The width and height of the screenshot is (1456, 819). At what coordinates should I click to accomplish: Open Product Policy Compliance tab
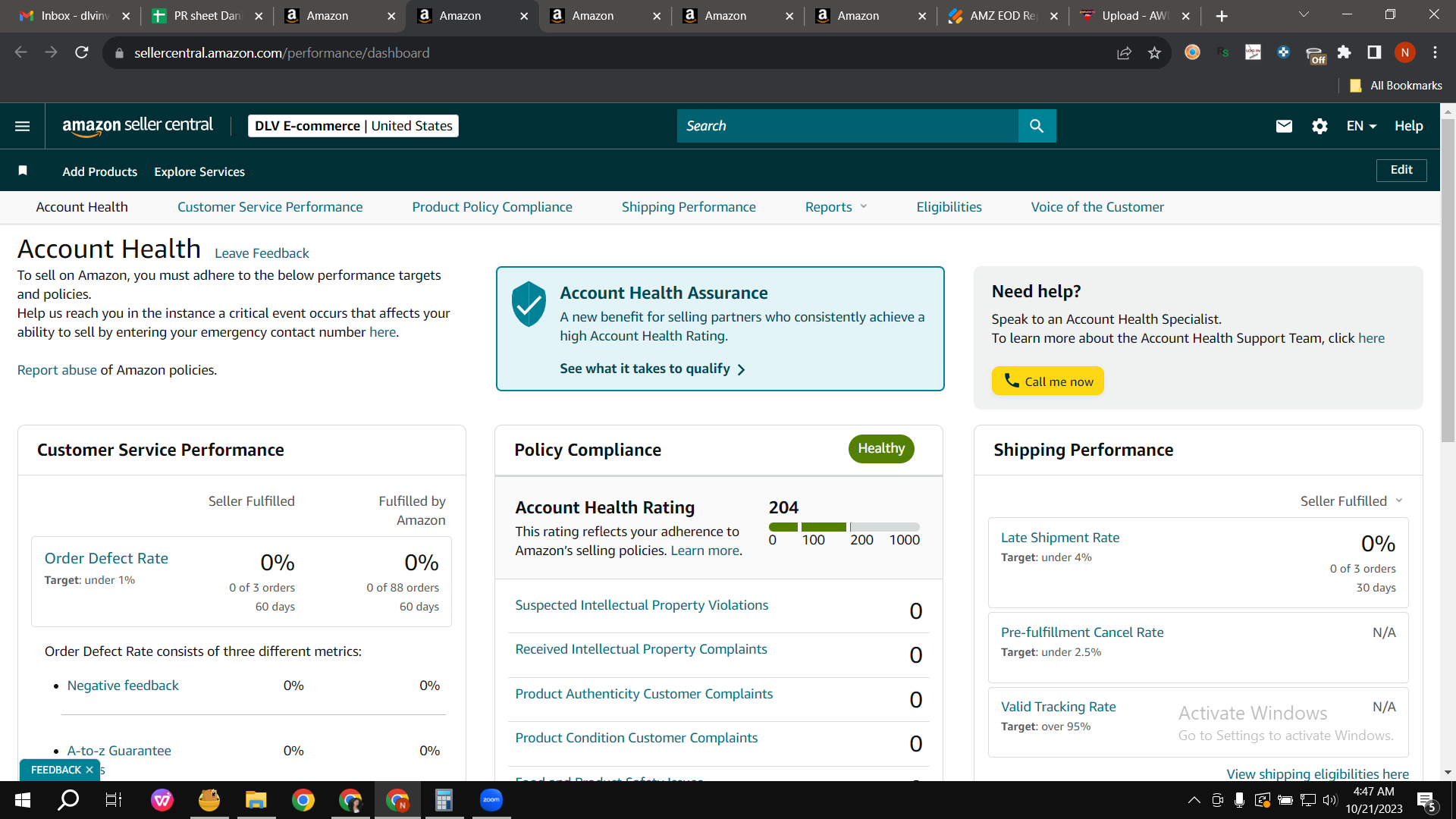click(492, 207)
